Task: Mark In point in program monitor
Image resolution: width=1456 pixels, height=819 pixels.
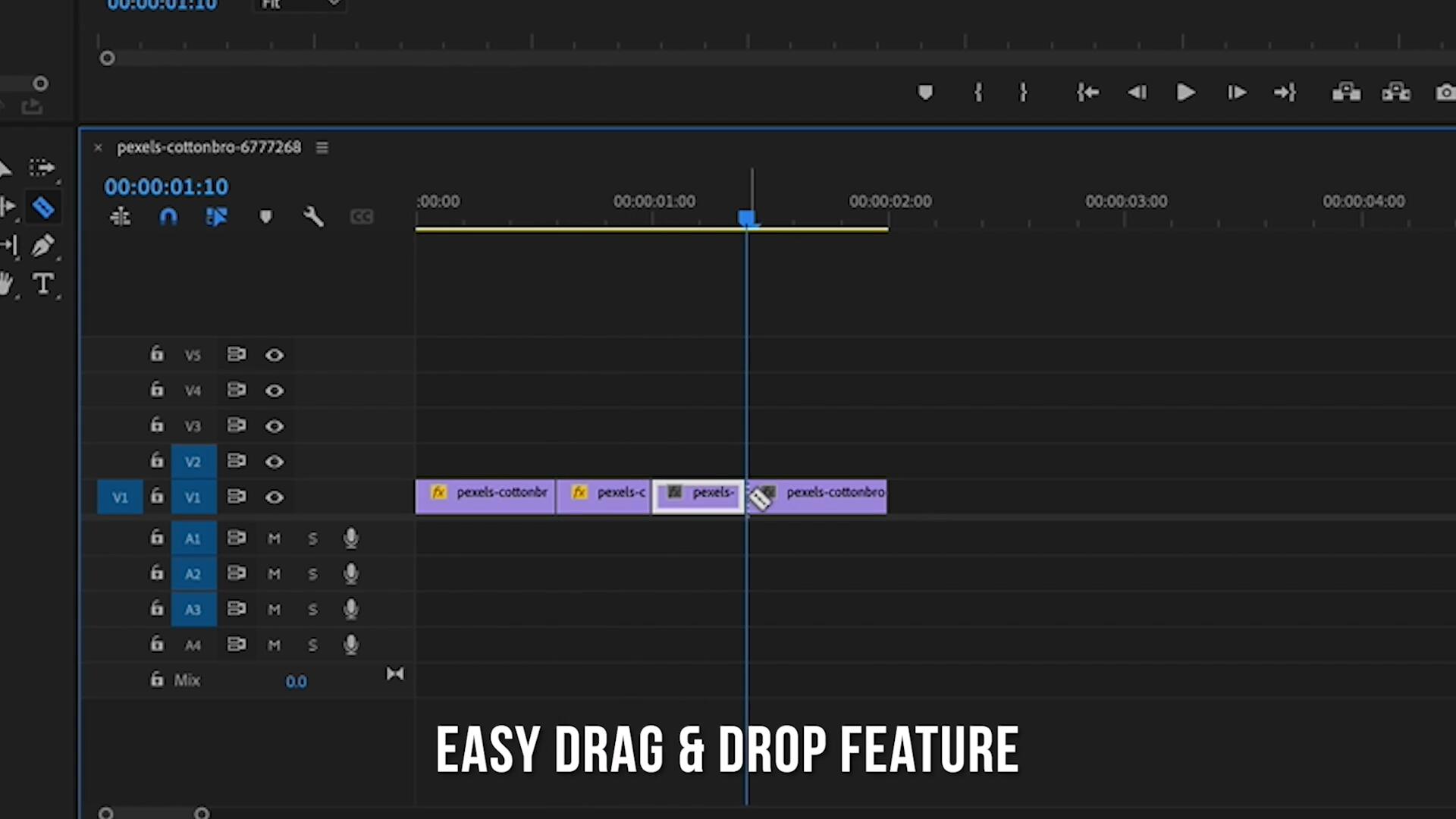Action: point(978,93)
